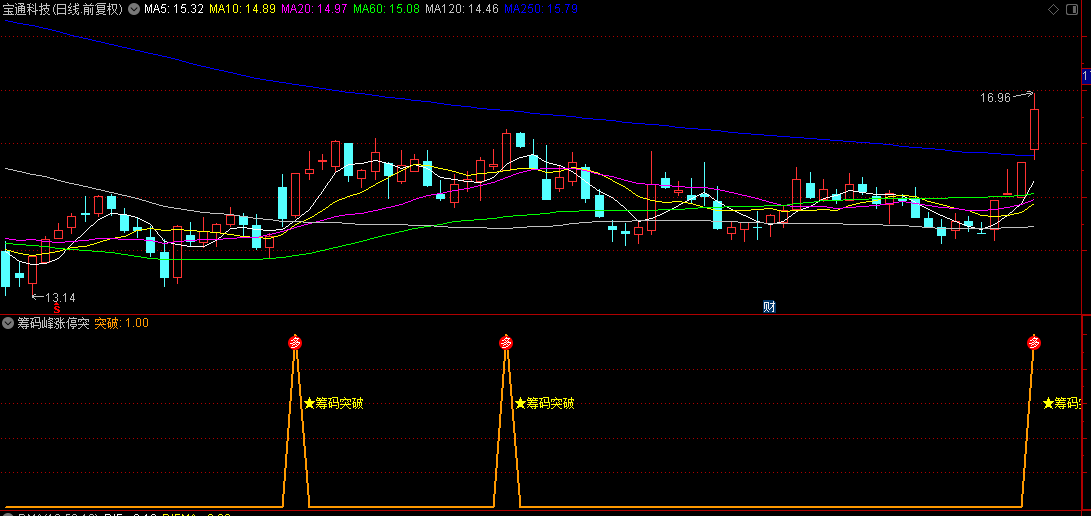
Task: Open the 宝通科技 main chart dropdown menu
Action: pos(133,9)
